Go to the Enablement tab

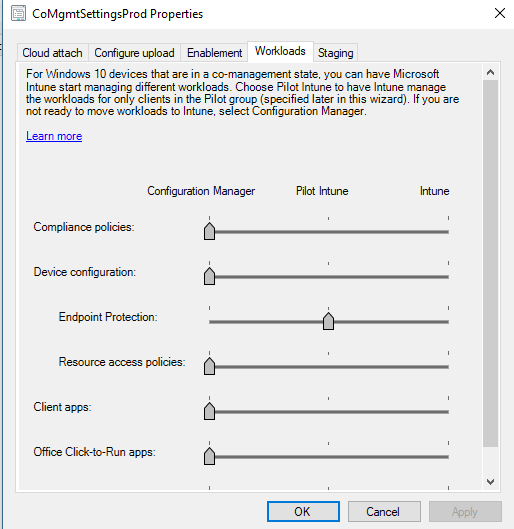(215, 53)
